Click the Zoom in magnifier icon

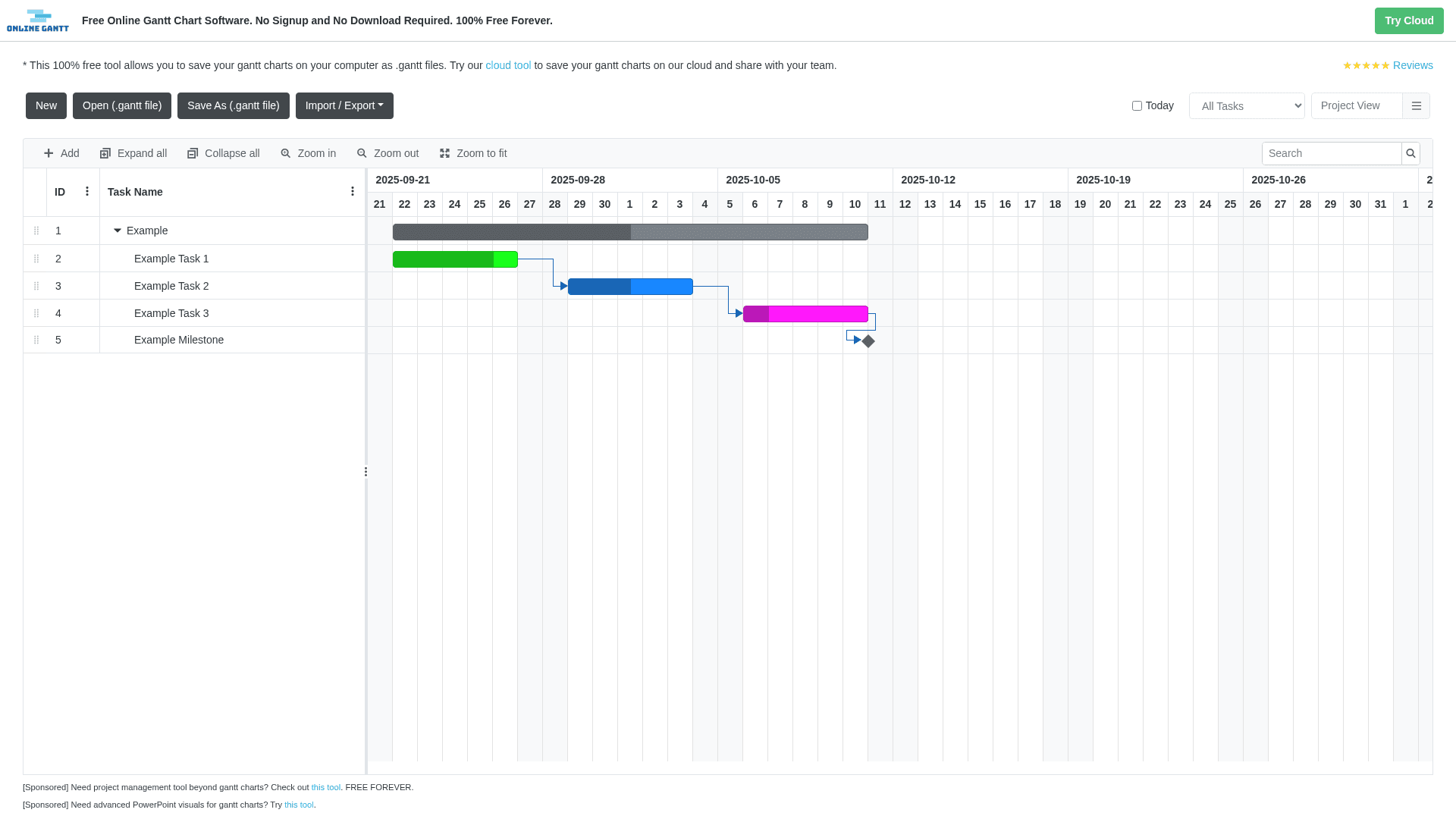286,153
